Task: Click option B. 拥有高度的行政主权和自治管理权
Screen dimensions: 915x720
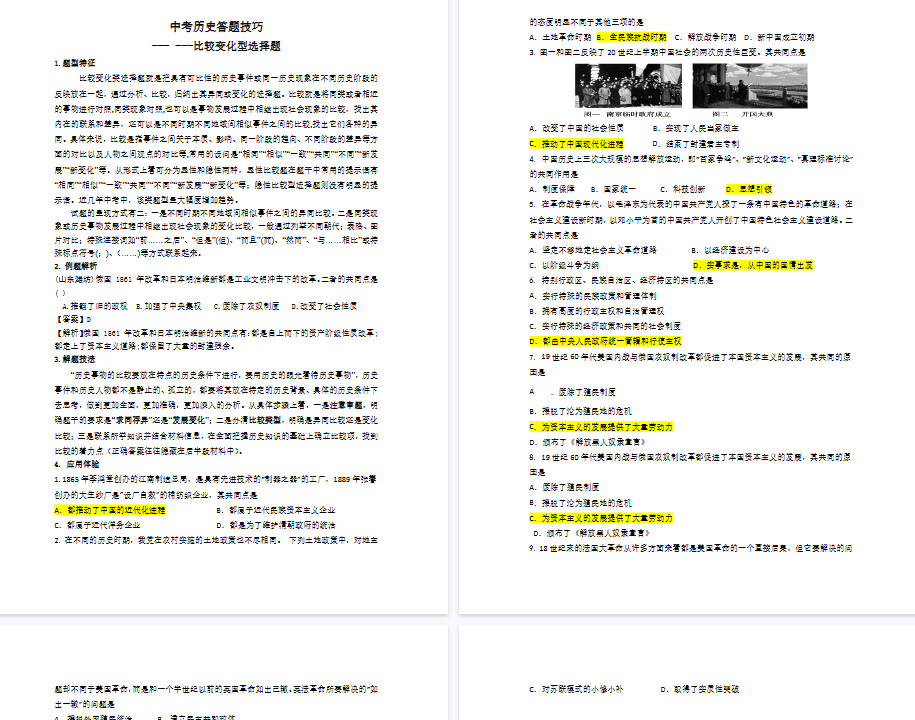Action: (x=597, y=312)
